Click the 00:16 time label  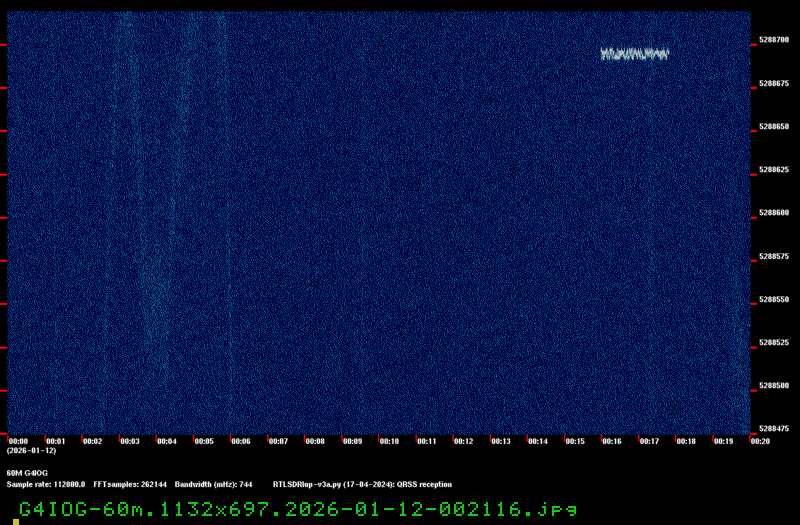coord(612,441)
